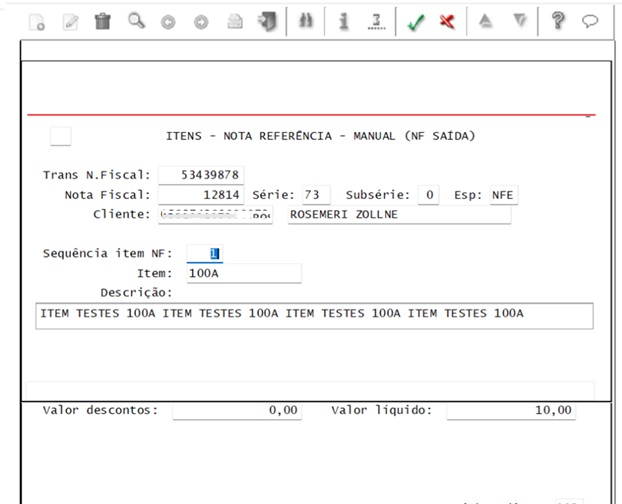Image resolution: width=622 pixels, height=504 pixels.
Task: Open the information 'i' icon
Action: point(344,21)
